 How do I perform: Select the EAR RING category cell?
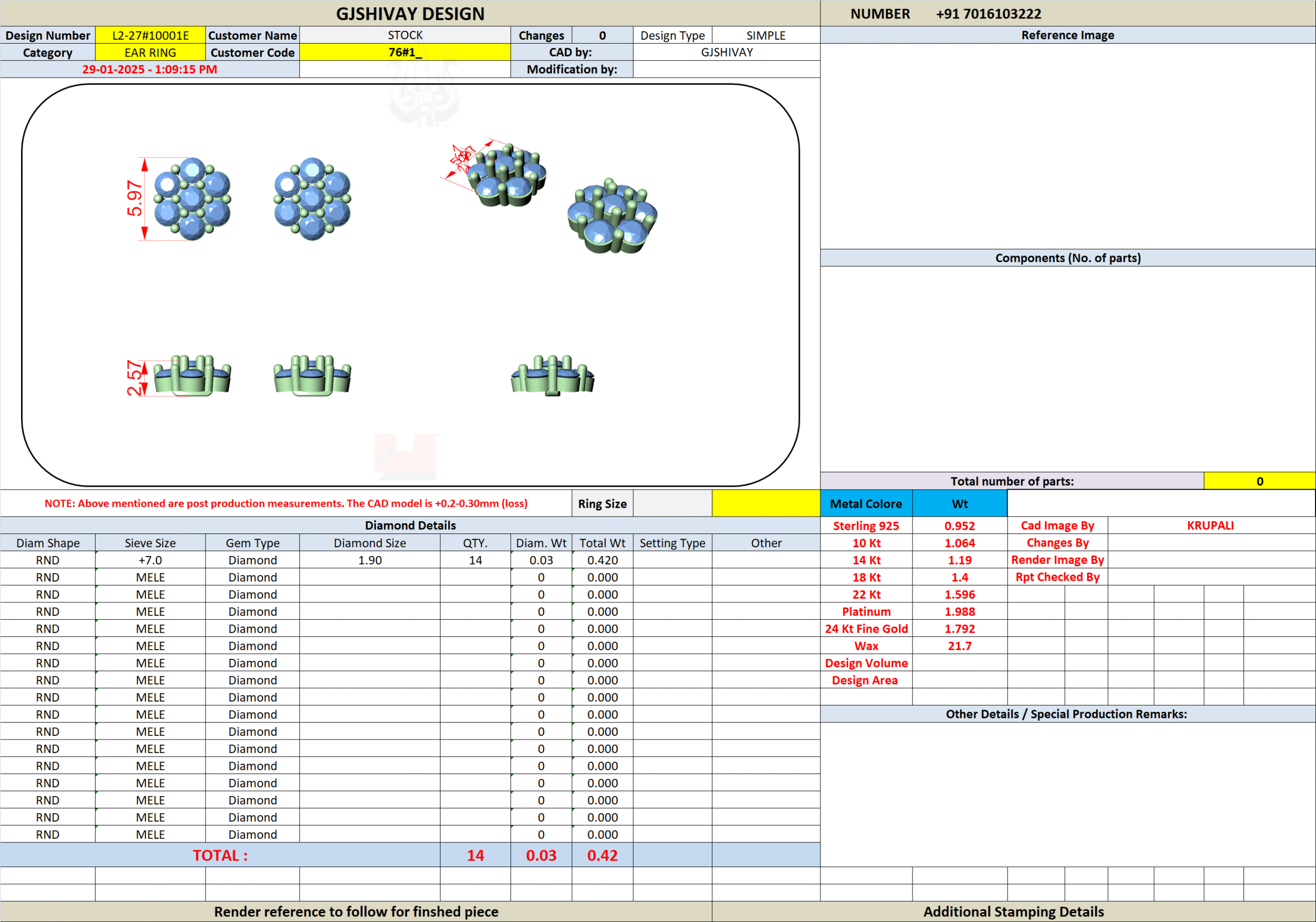click(x=150, y=53)
